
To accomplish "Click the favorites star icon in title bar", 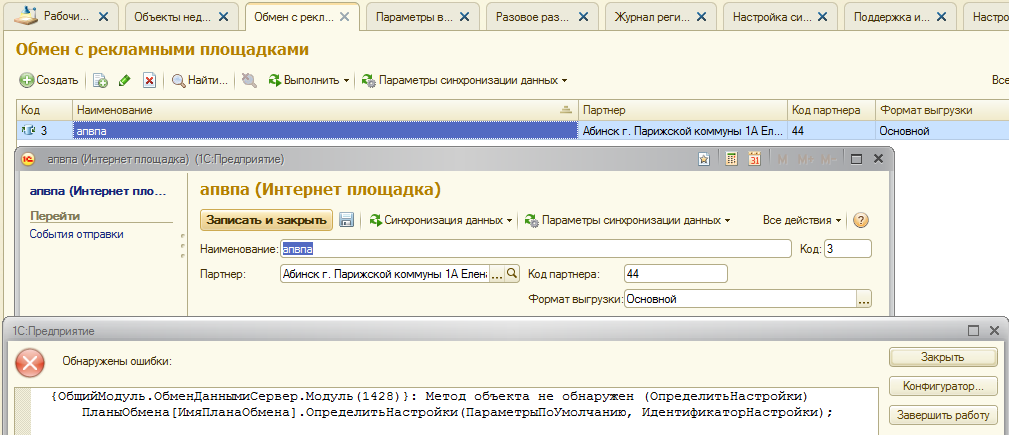I will point(704,159).
